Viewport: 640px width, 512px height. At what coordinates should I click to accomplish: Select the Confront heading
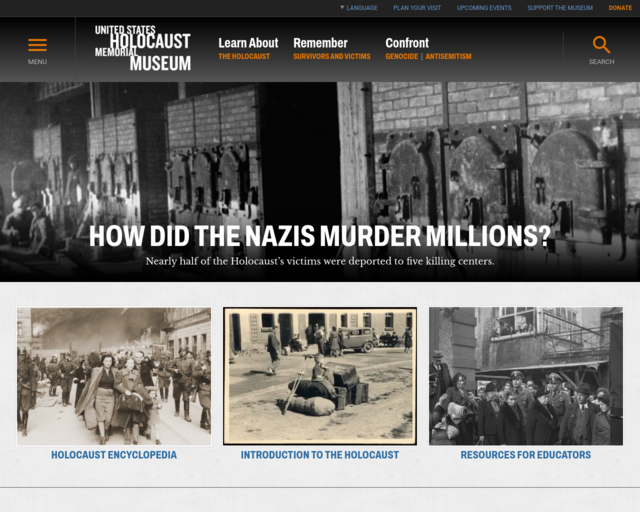(407, 43)
